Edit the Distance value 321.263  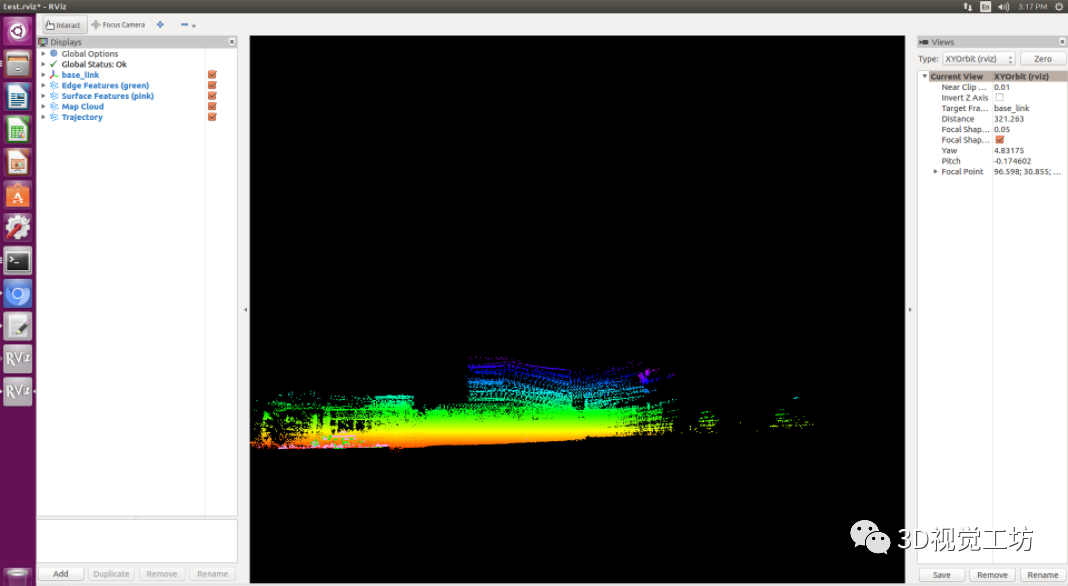tap(1008, 118)
